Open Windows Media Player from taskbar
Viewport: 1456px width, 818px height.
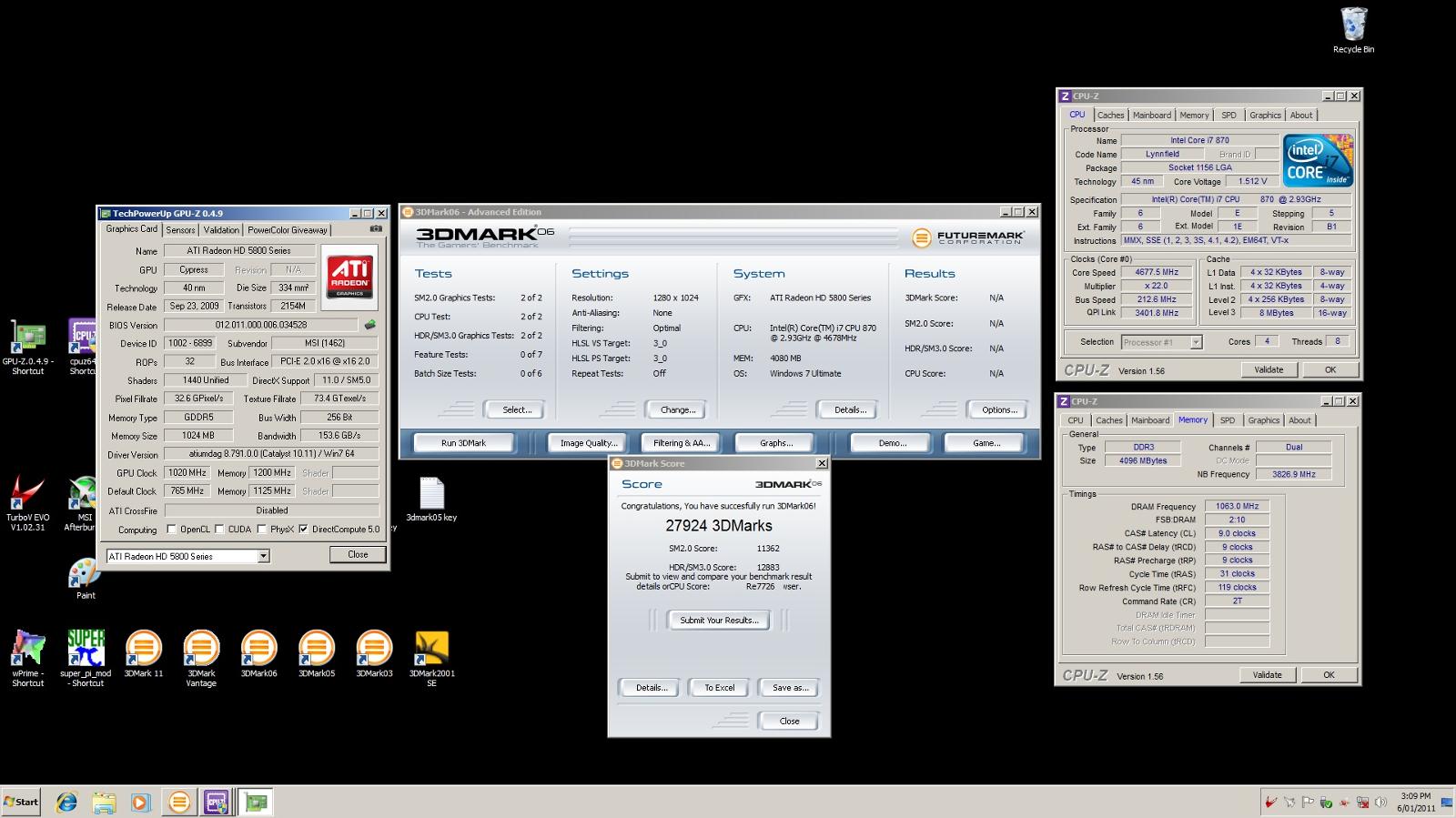(140, 803)
